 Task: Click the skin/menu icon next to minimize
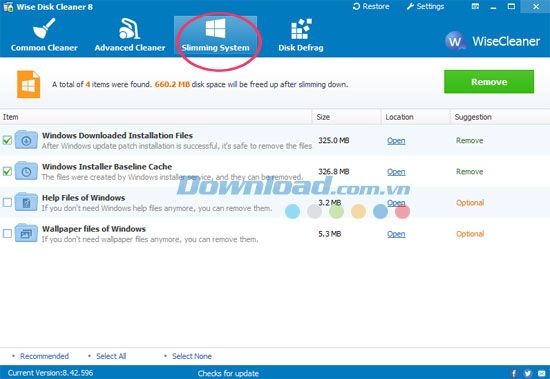click(x=475, y=6)
